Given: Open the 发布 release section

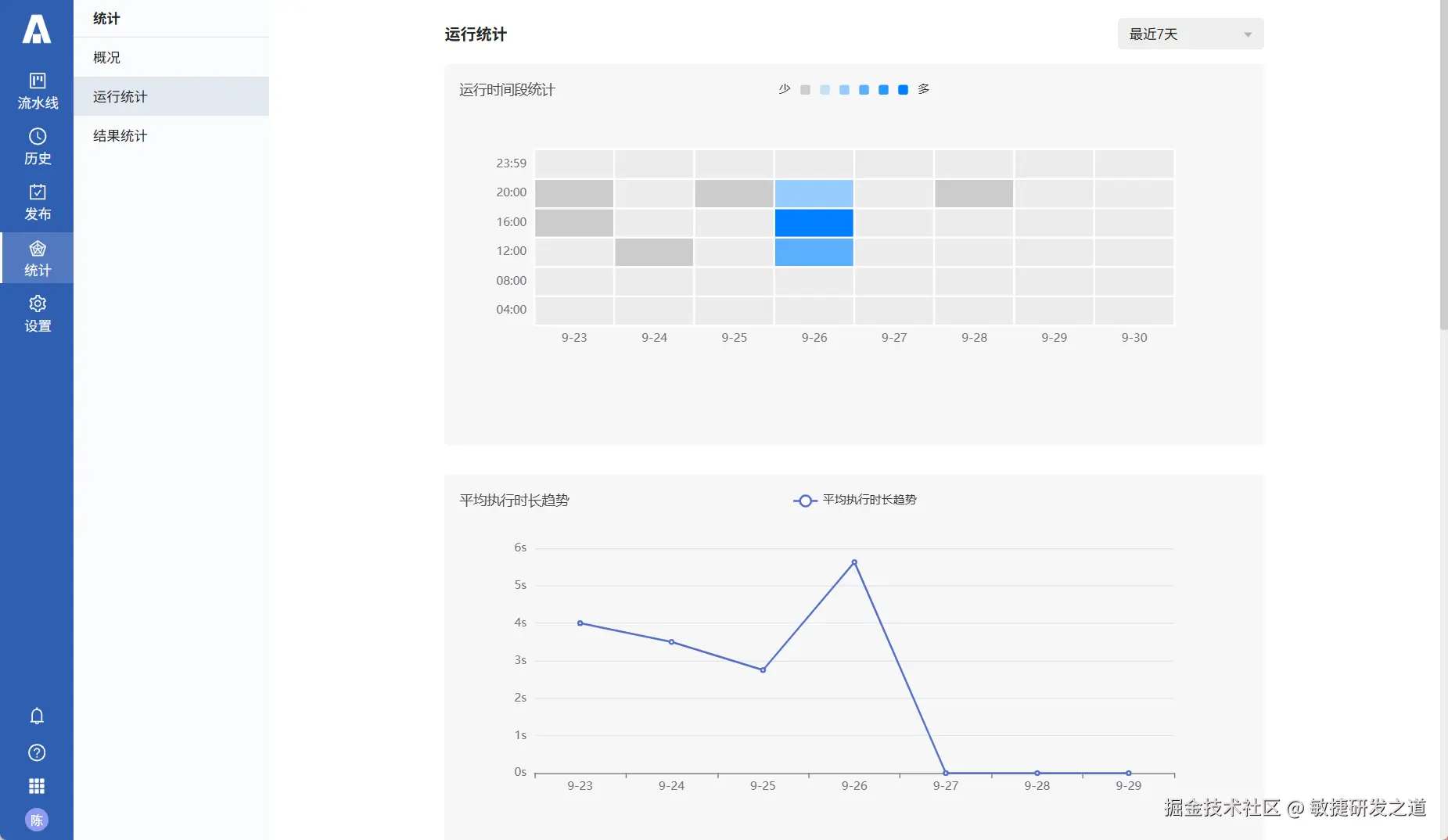Looking at the screenshot, I should pos(37,203).
